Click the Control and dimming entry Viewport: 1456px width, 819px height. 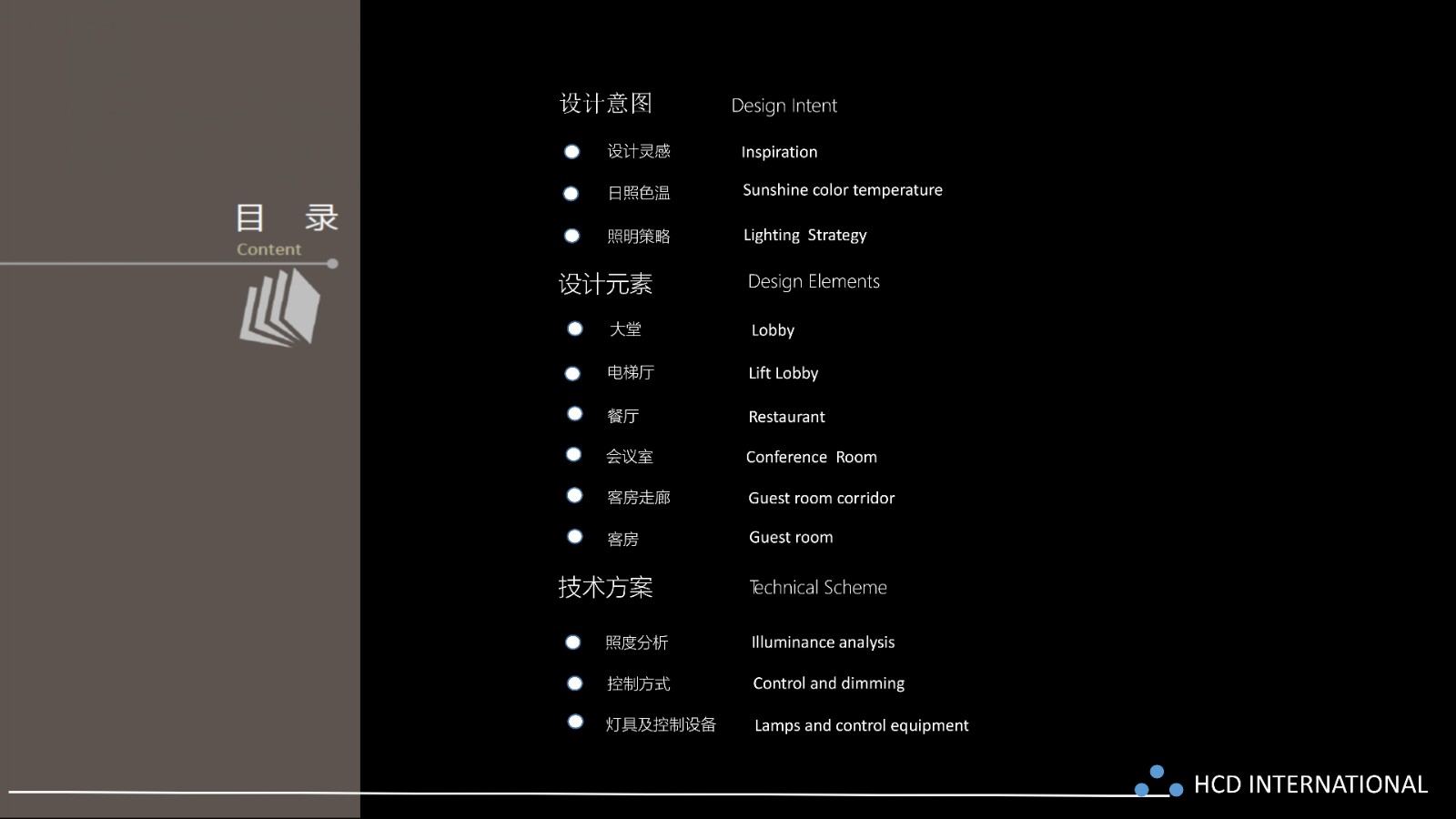[829, 683]
